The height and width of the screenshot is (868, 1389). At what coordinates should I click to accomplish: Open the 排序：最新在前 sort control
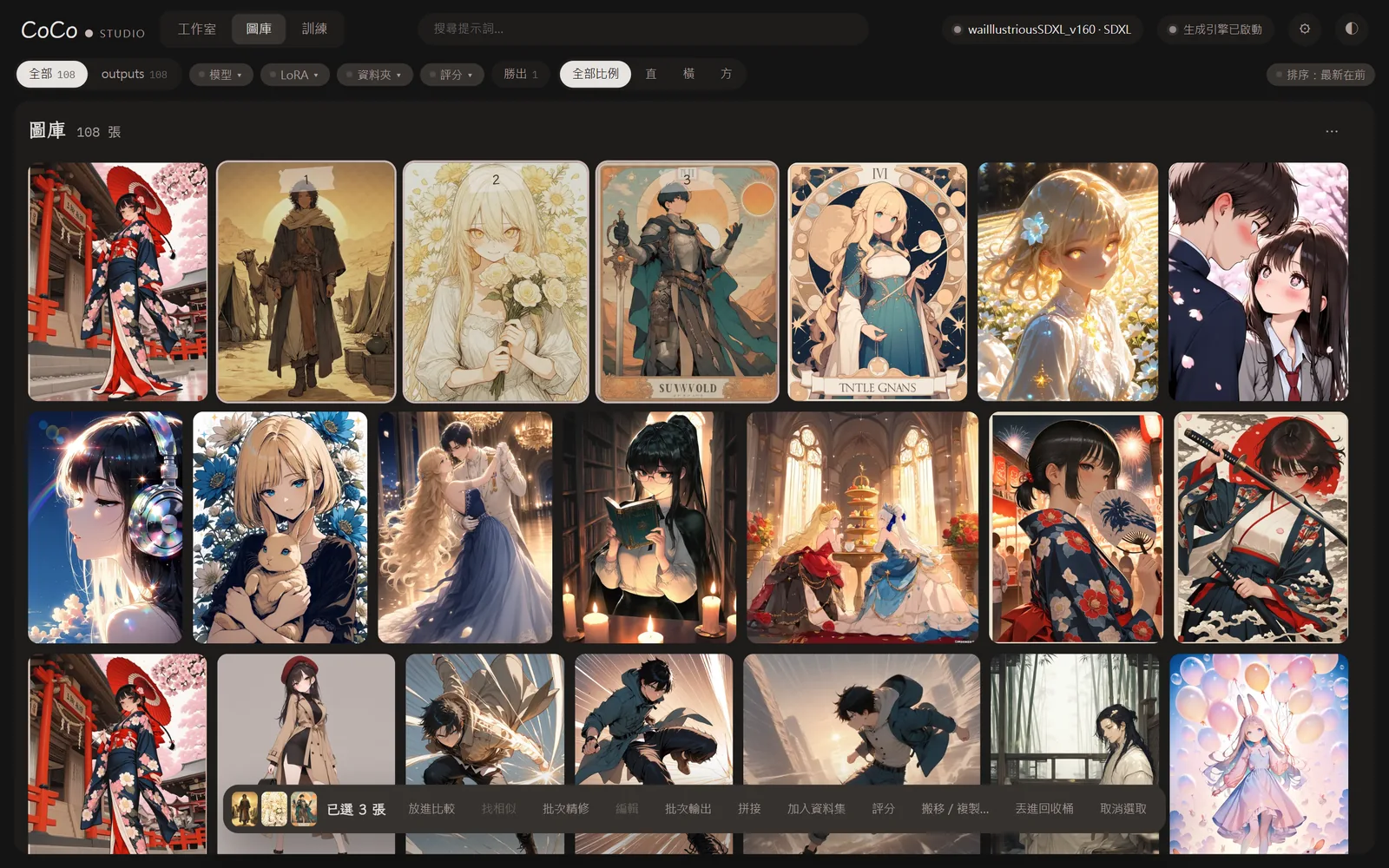[x=1320, y=75]
